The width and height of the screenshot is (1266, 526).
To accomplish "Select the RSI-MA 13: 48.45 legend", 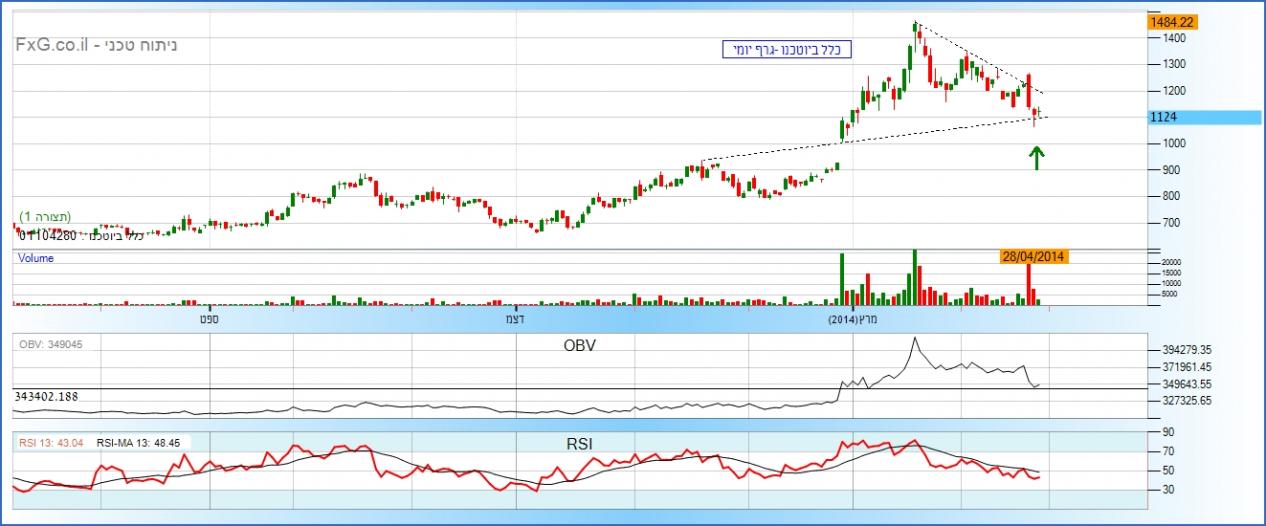I will click(142, 441).
